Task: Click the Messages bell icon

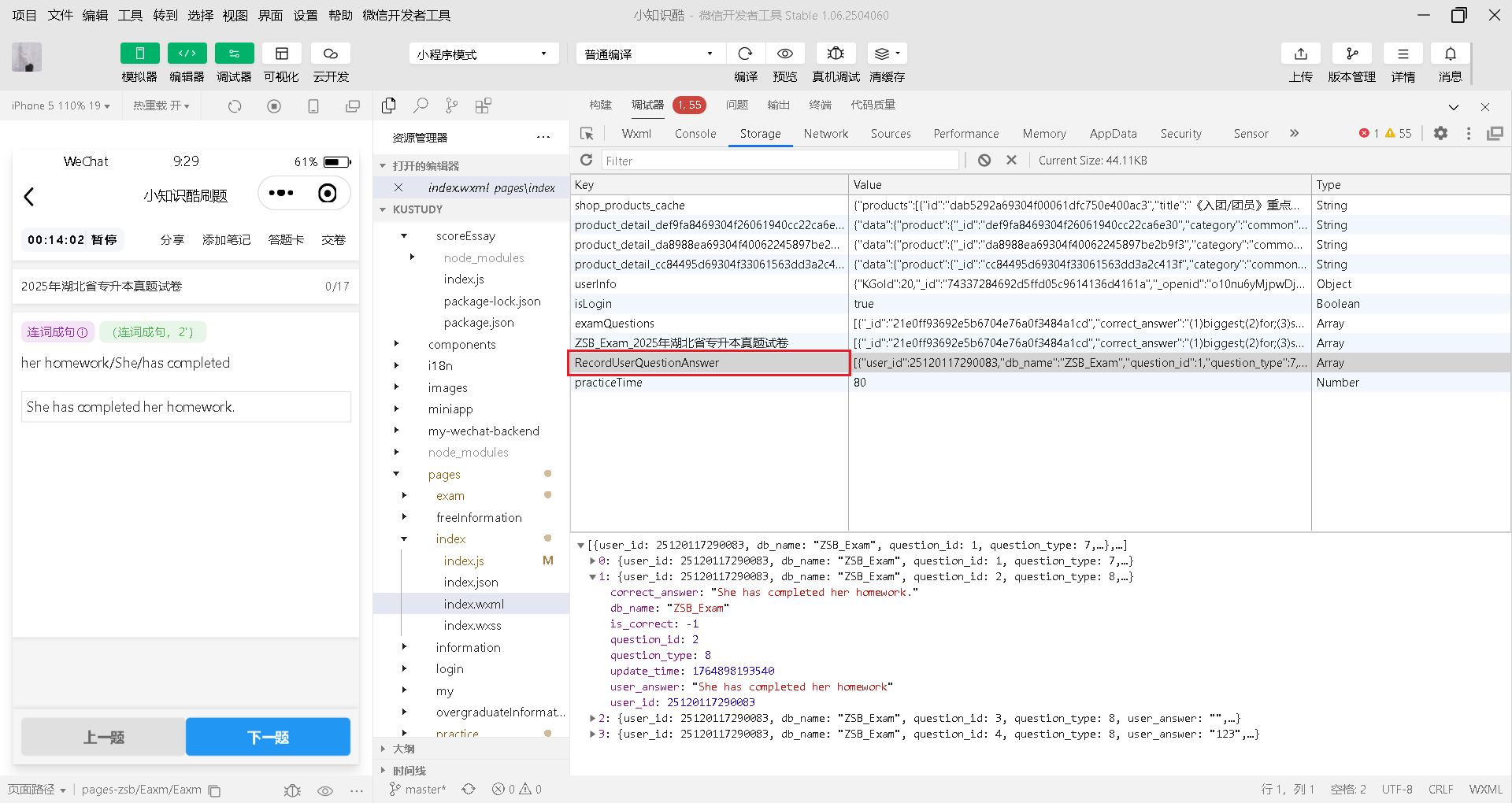Action: click(x=1450, y=54)
